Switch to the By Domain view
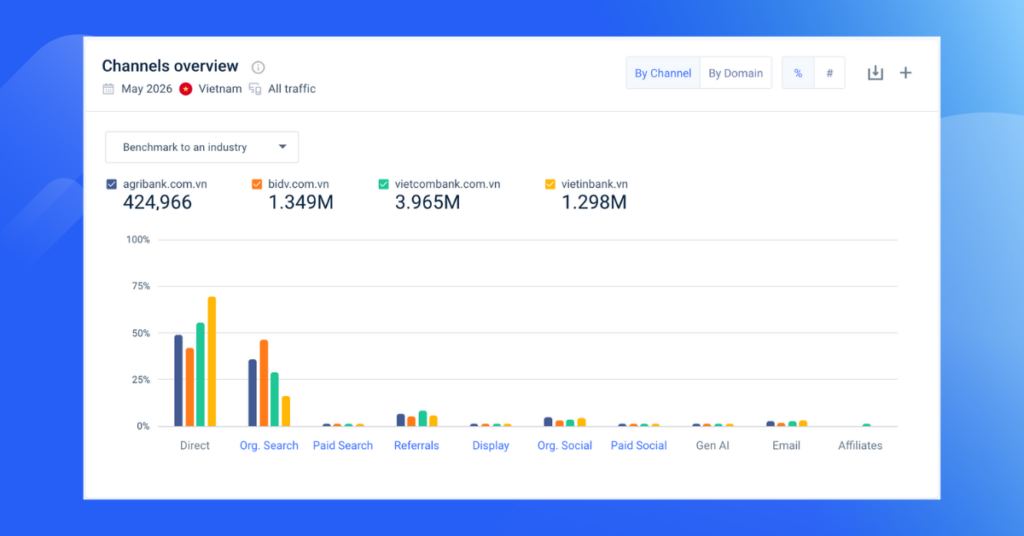Image resolution: width=1024 pixels, height=536 pixels. 735,73
